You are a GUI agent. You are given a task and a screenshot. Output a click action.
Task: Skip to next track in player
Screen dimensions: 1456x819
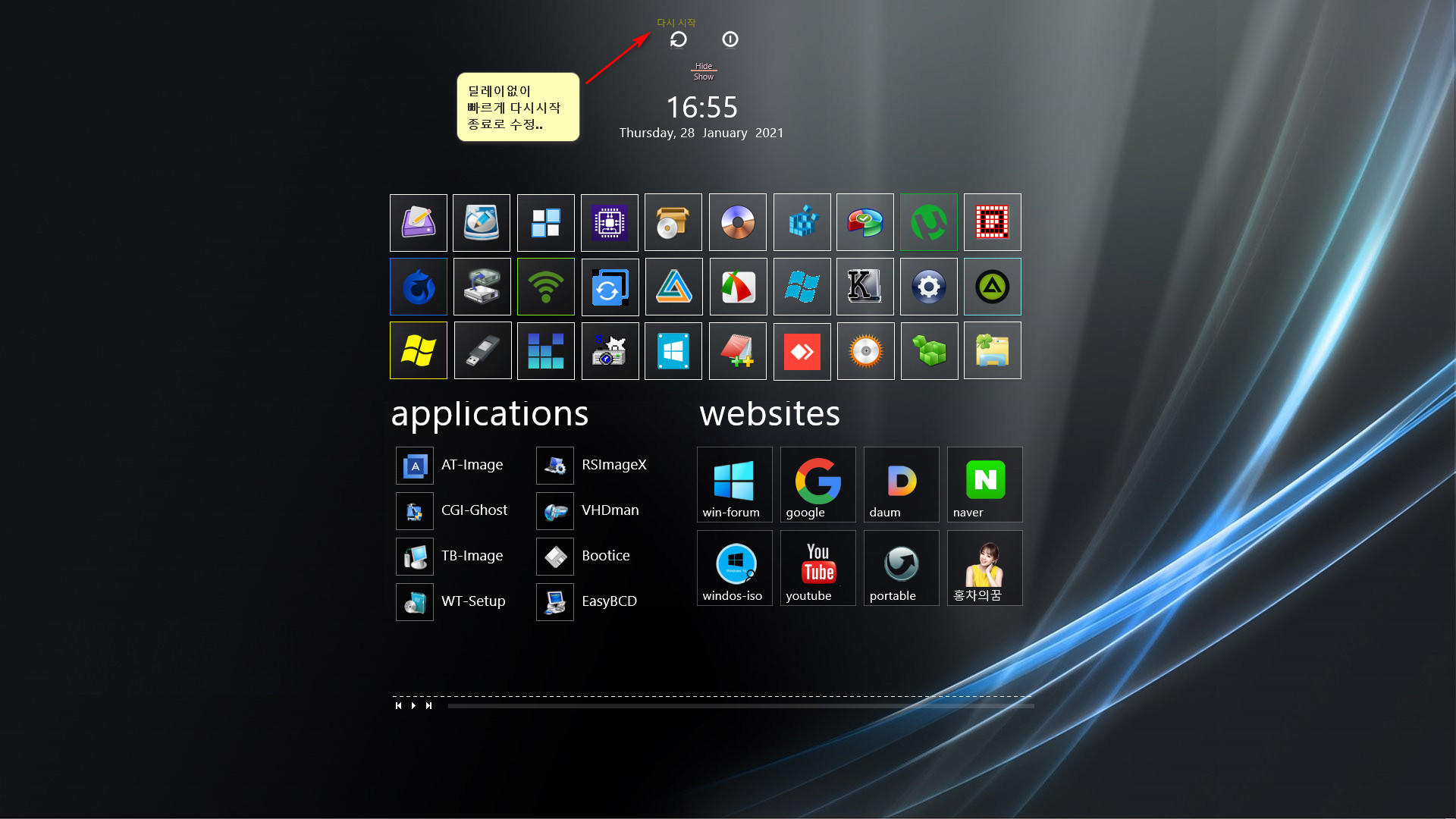pos(428,706)
